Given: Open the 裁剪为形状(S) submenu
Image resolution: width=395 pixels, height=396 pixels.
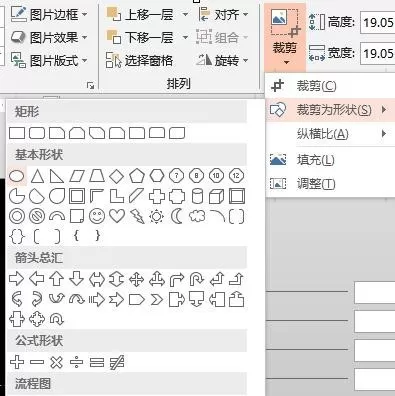Looking at the screenshot, I should pos(330,109).
